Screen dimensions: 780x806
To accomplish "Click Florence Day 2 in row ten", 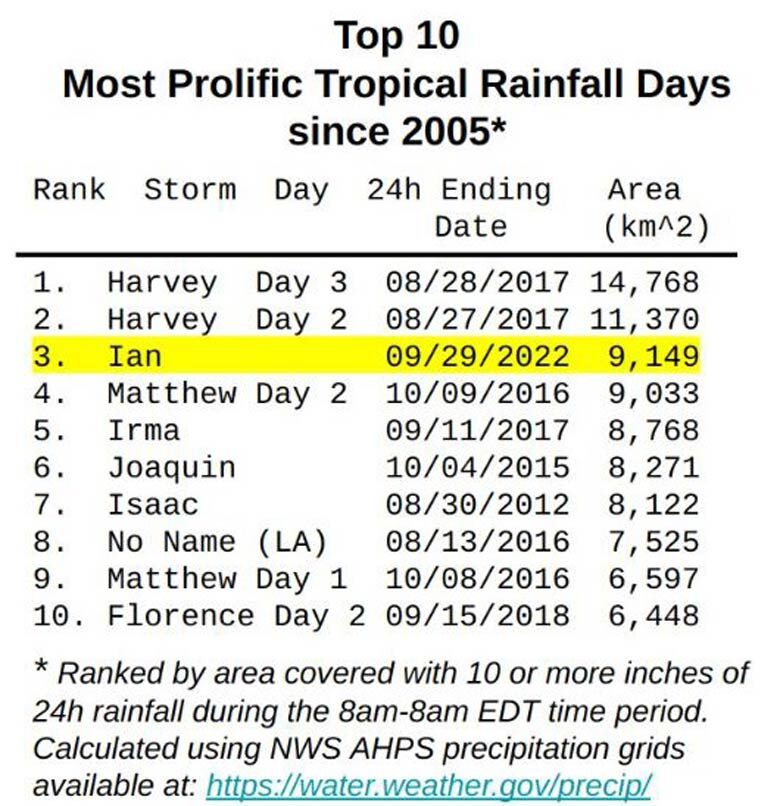I will 236,615.
